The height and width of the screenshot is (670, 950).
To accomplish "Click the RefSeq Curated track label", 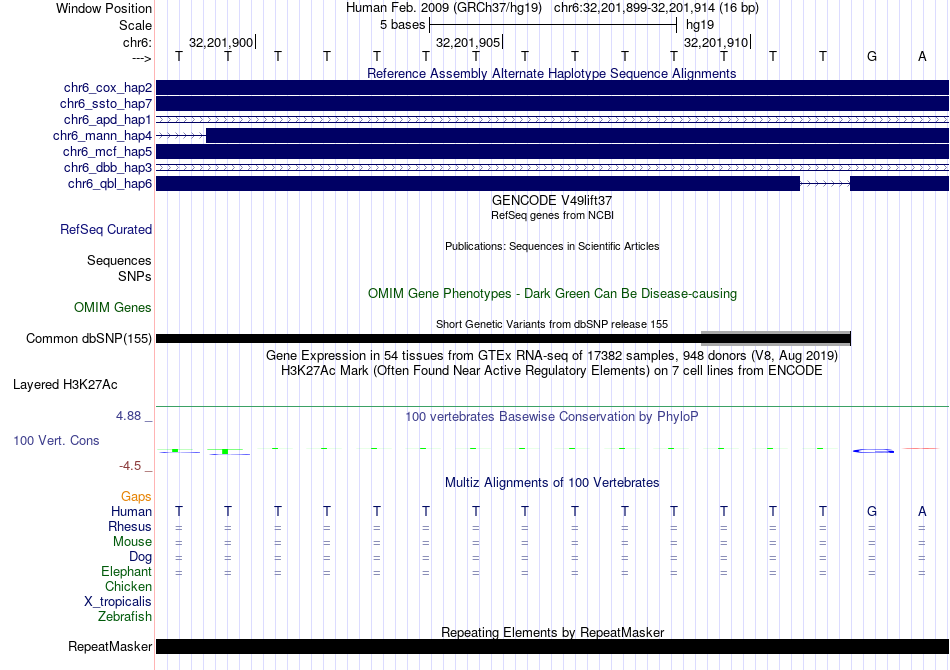I will (x=106, y=230).
